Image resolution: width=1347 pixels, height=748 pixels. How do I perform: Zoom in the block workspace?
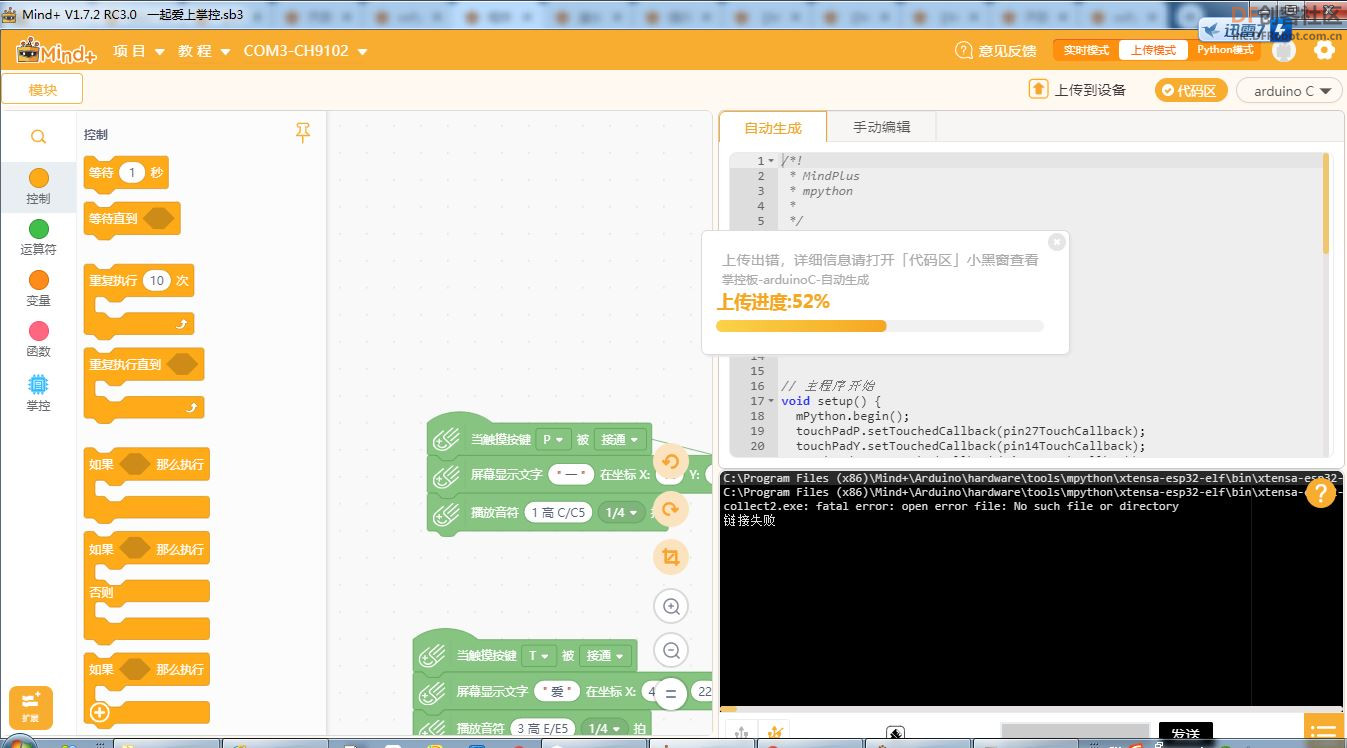pyautogui.click(x=671, y=606)
